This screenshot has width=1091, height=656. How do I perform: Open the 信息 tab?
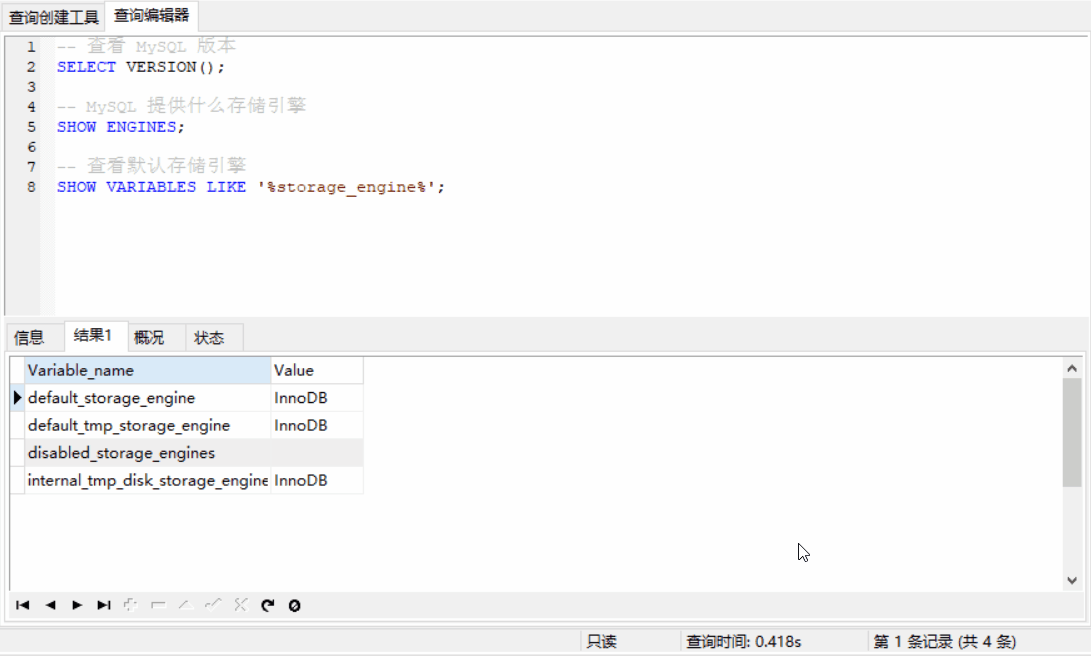click(x=29, y=338)
